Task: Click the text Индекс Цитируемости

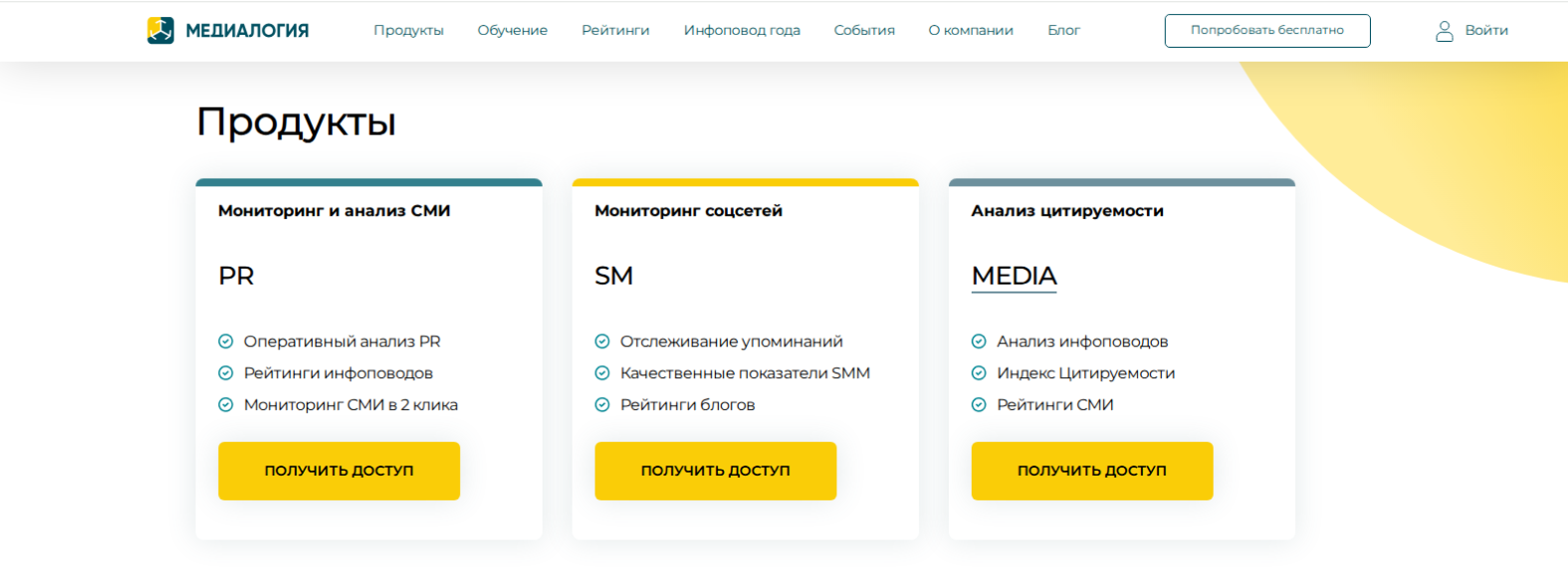Action: tap(1085, 373)
